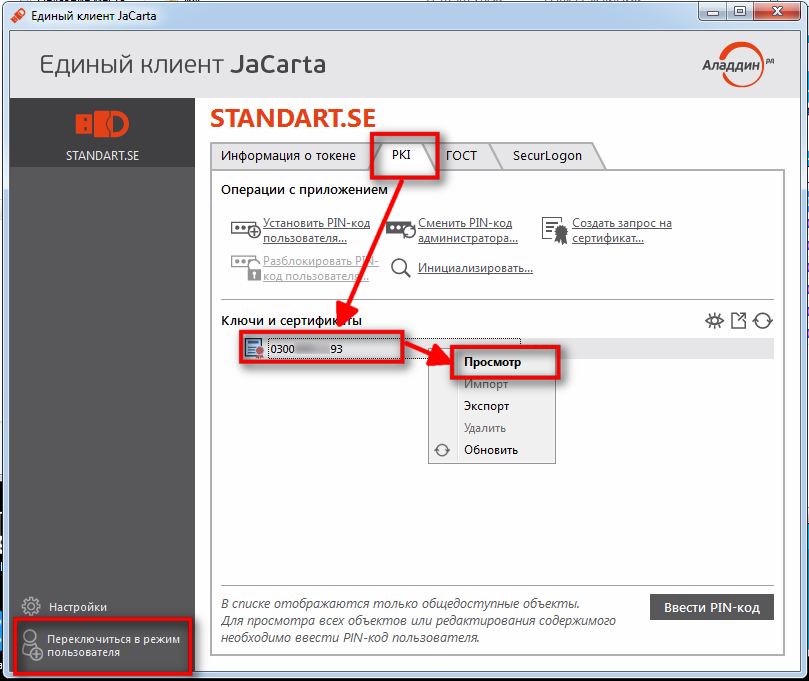Click the Ввести PIN-код button
This screenshot has height=681, width=809.
tap(711, 607)
